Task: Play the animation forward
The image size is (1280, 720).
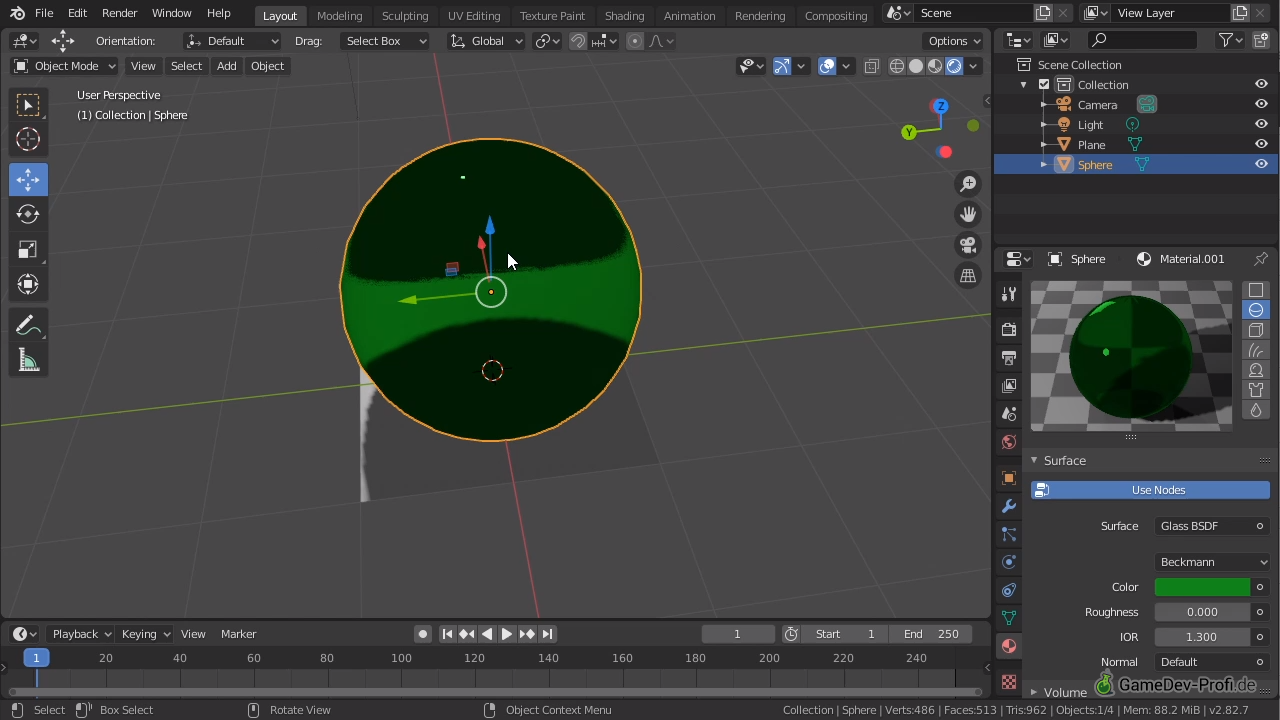Action: 507,634
